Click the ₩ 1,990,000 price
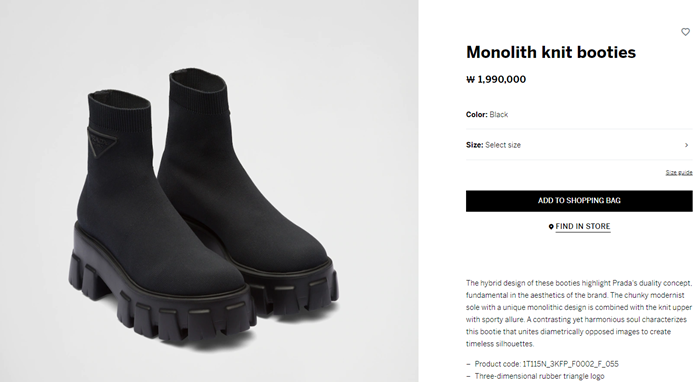The height and width of the screenshot is (382, 700). (496, 79)
